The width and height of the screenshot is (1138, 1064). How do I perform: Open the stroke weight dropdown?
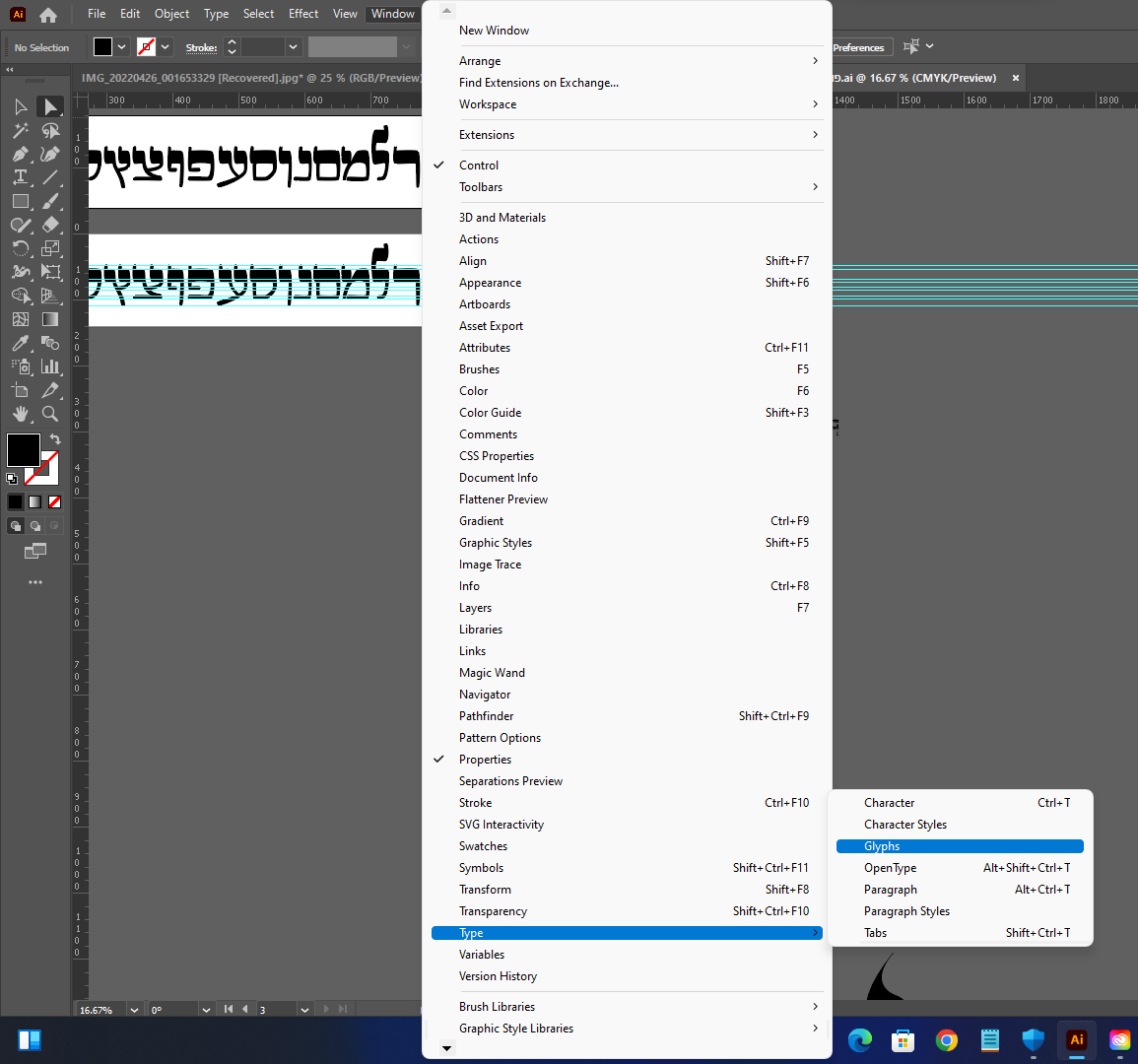pos(293,47)
